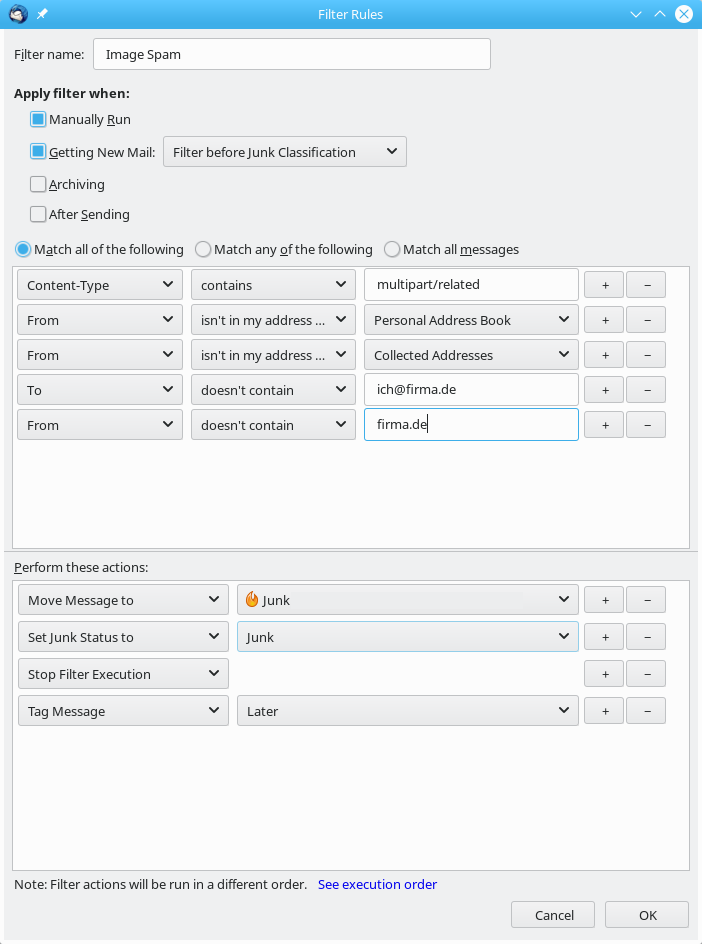Screen dimensions: 702x944
Task: Add condition after ich@firma.de row
Action: pos(604,390)
